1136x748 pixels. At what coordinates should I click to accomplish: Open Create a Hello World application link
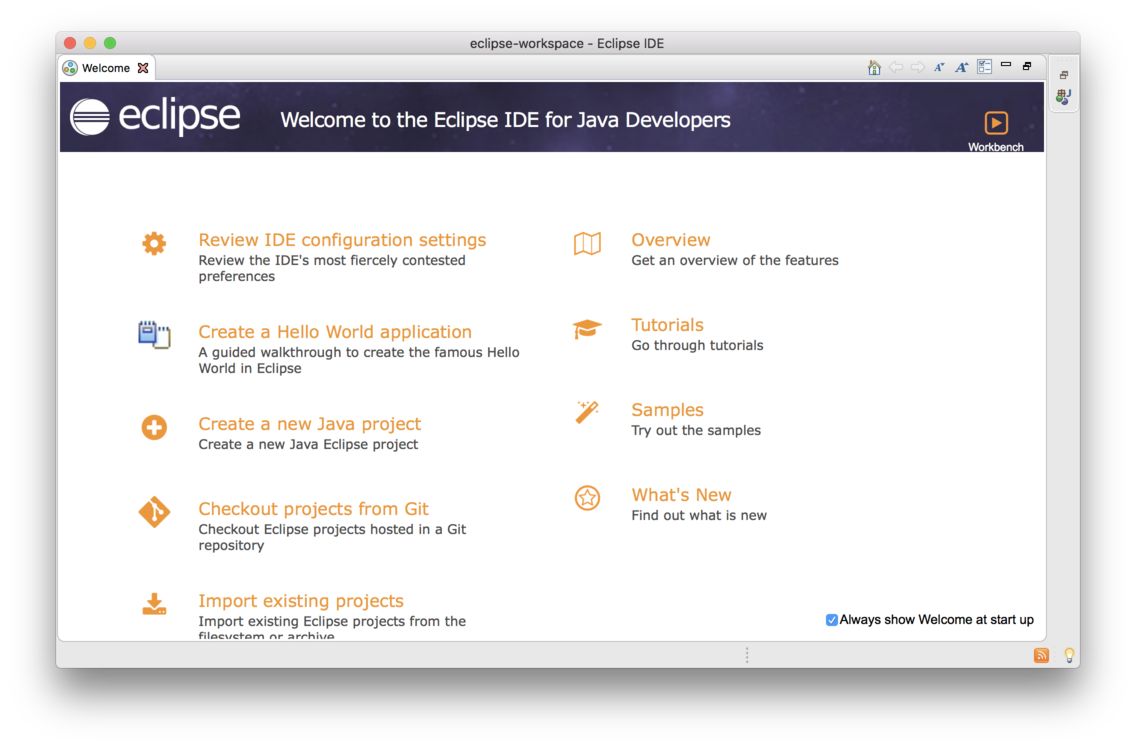tap(335, 331)
